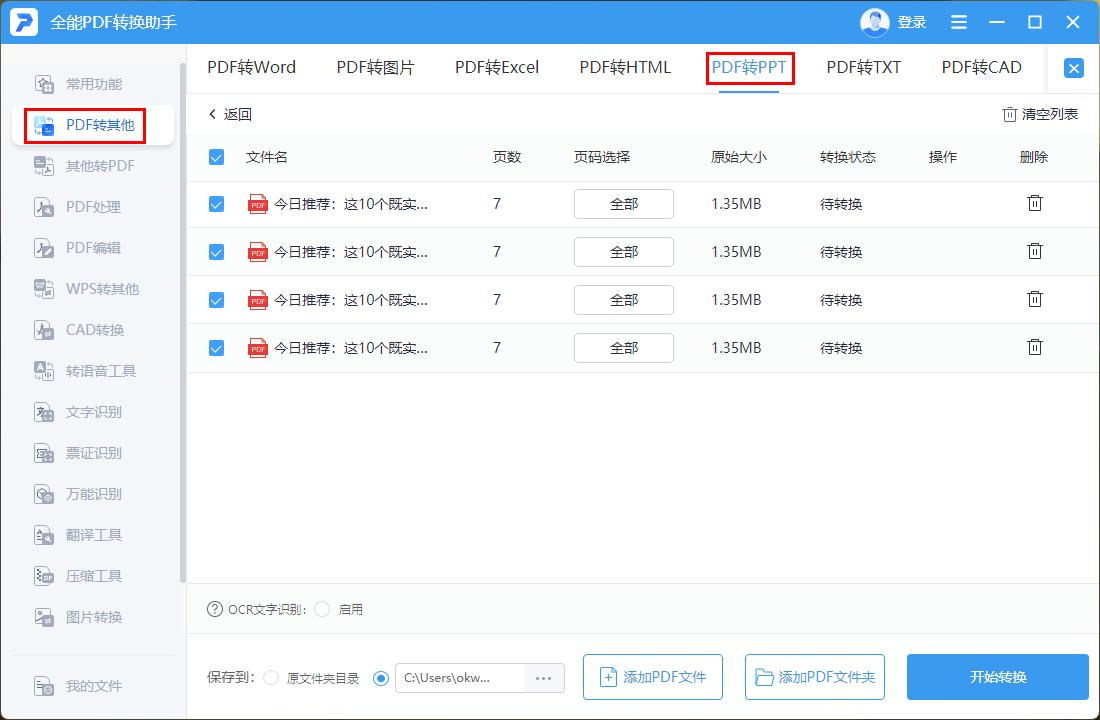The image size is (1100, 720).
Task: Select the 原文件夹目录 save option
Action: pyautogui.click(x=271, y=677)
